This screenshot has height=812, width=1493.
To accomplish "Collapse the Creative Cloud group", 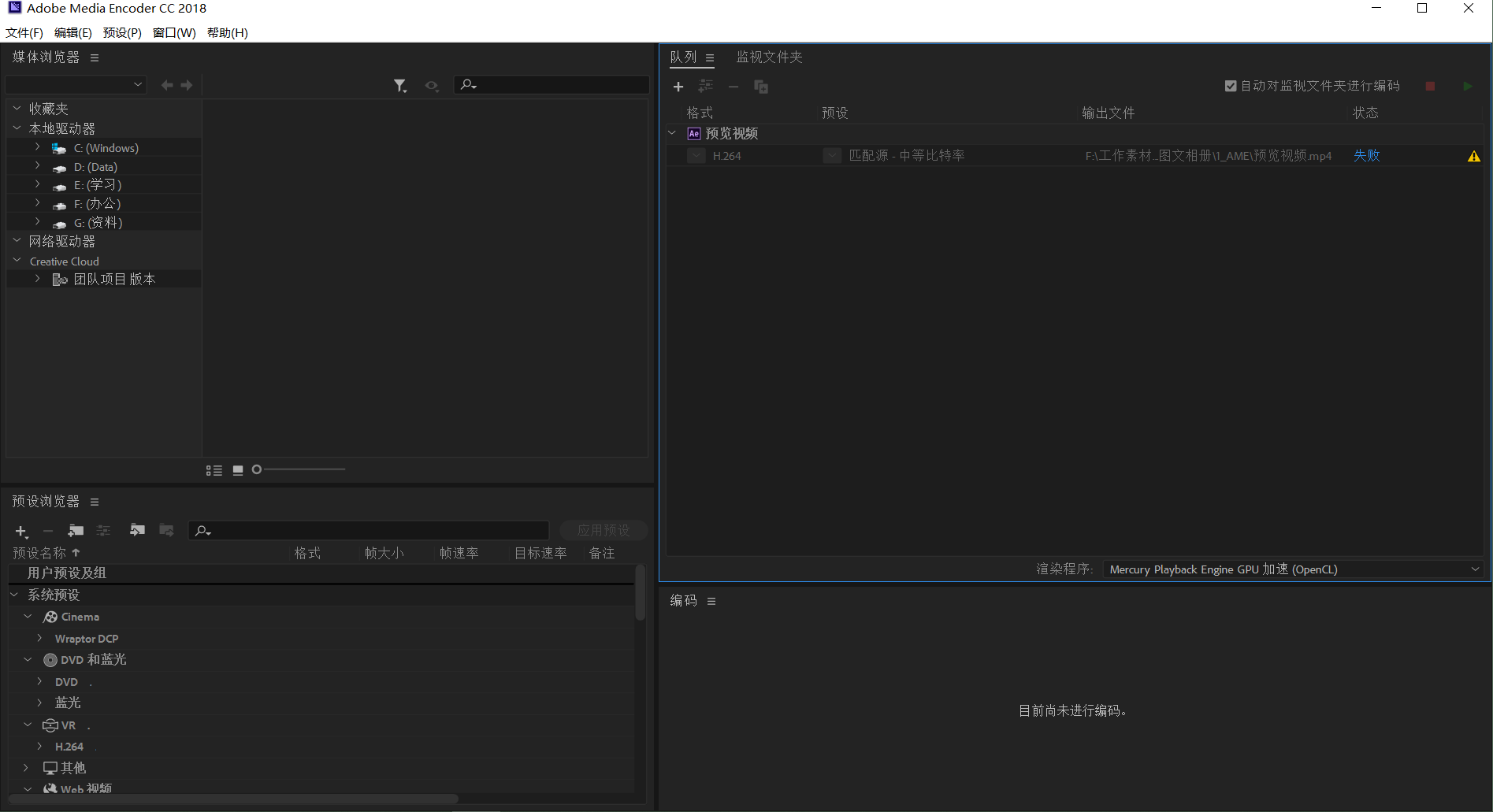I will [x=17, y=261].
